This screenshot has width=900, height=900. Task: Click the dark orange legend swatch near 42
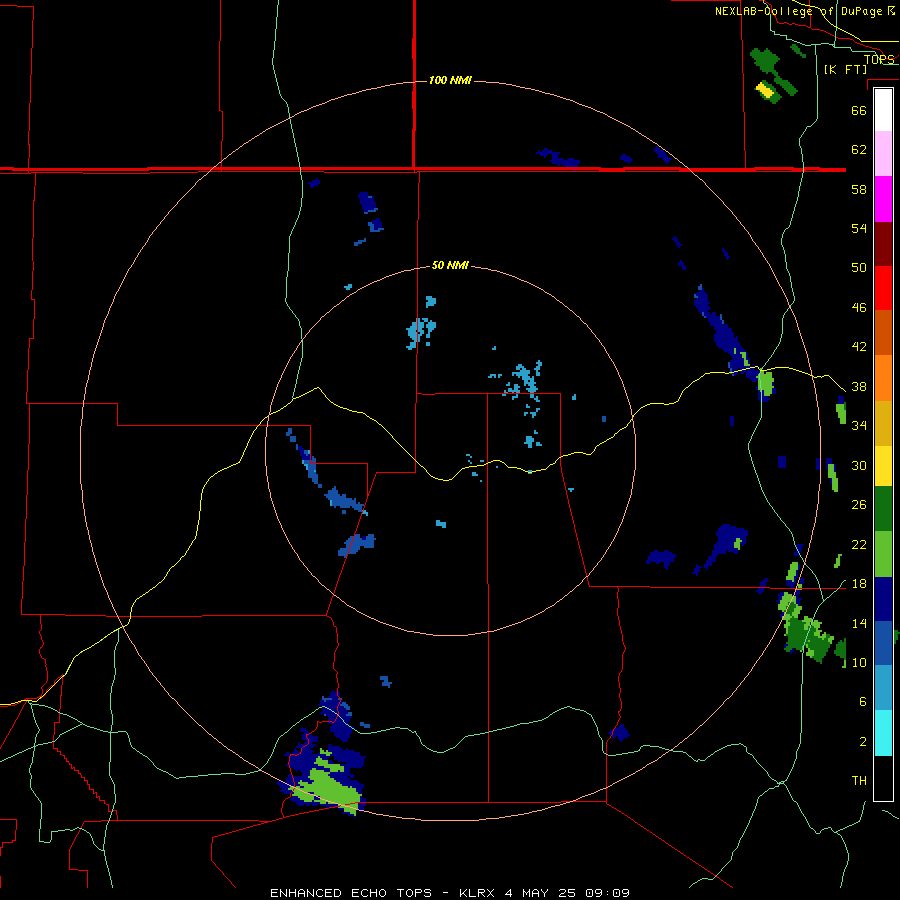point(883,332)
